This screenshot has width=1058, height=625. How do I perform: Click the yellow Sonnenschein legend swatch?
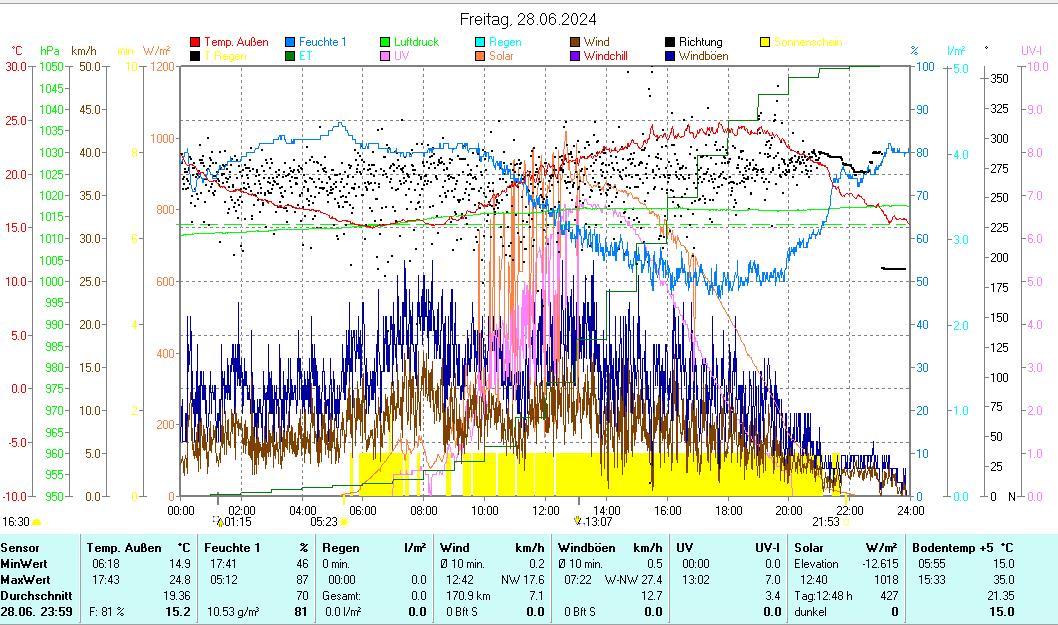point(765,42)
